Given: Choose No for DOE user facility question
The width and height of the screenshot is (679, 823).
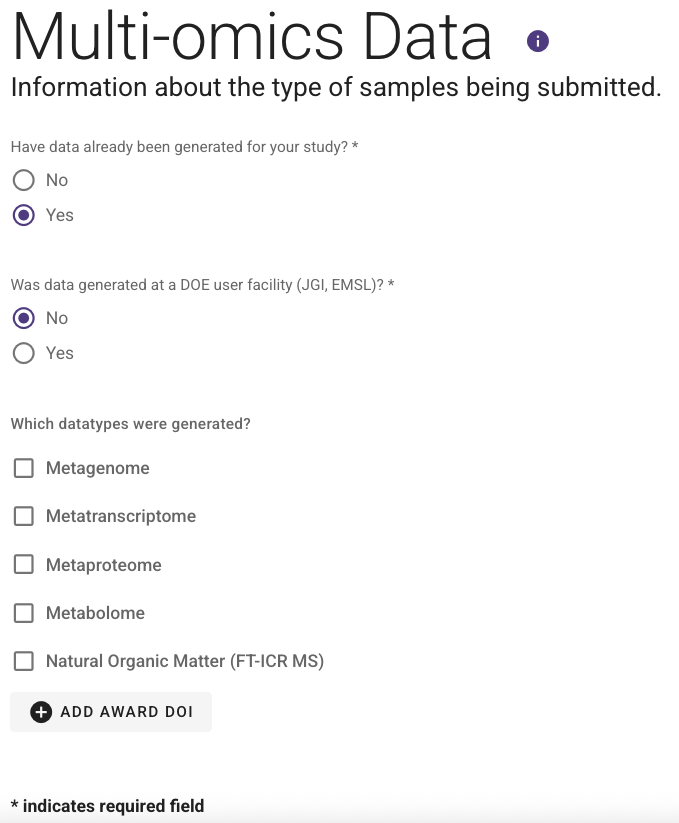Looking at the screenshot, I should tap(24, 318).
